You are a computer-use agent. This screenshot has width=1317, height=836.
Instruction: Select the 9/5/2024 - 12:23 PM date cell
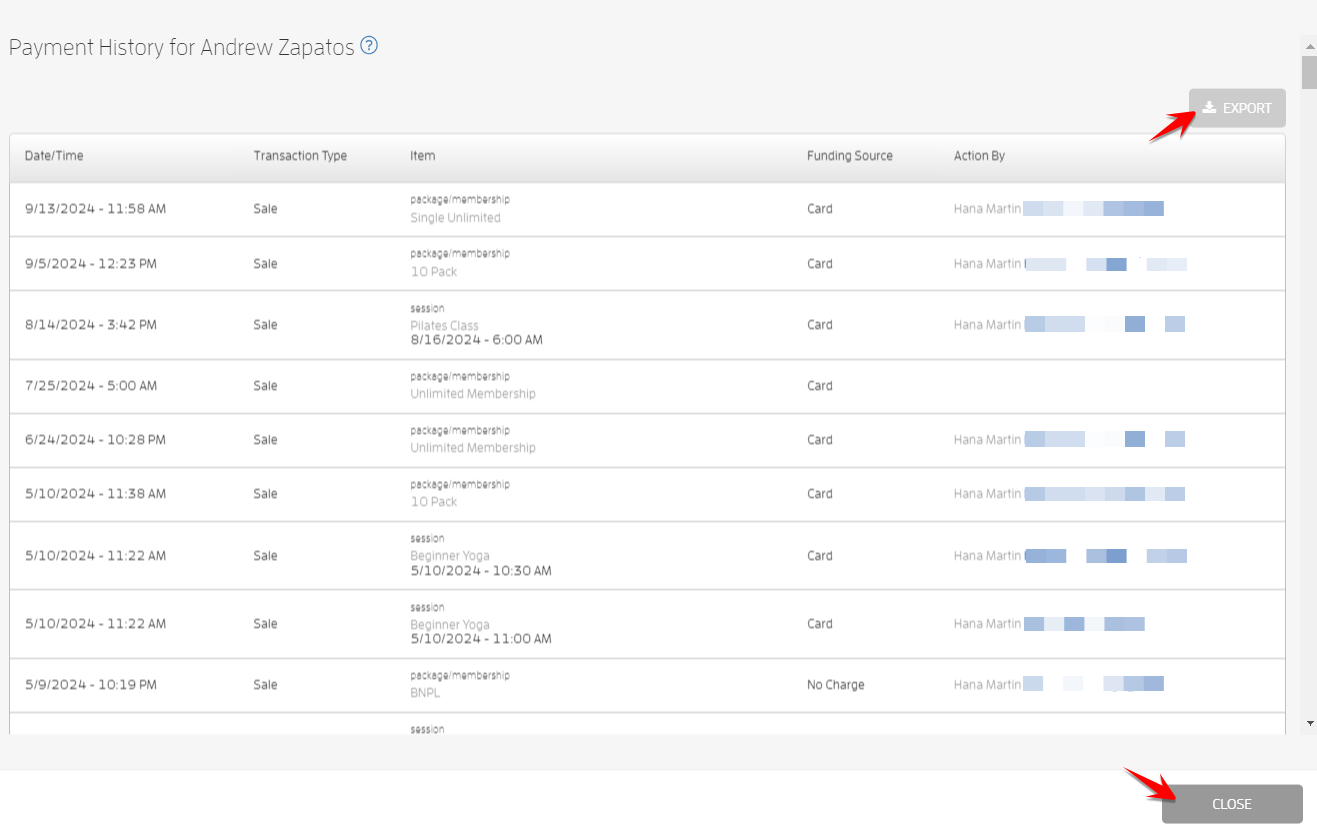[91, 264]
